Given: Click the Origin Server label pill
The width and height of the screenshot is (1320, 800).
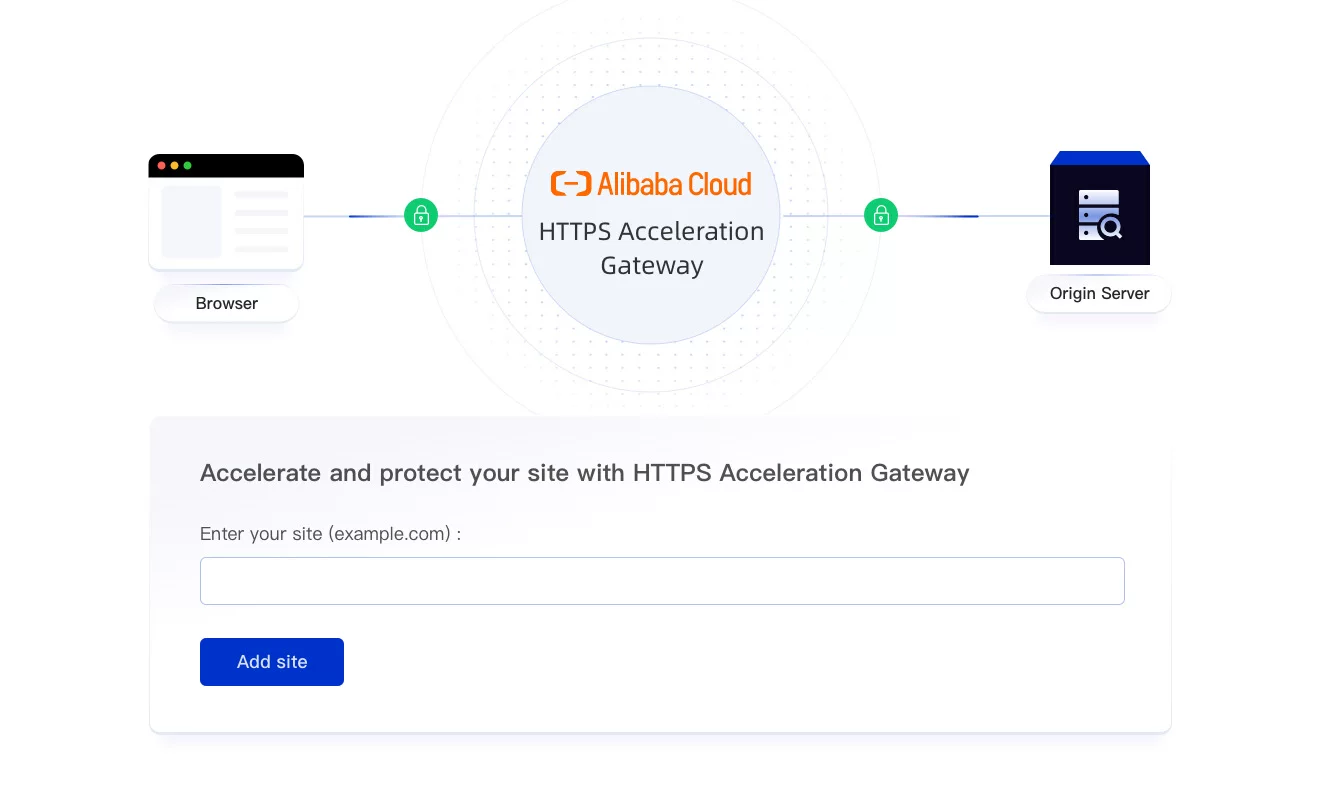Looking at the screenshot, I should pos(1099,294).
